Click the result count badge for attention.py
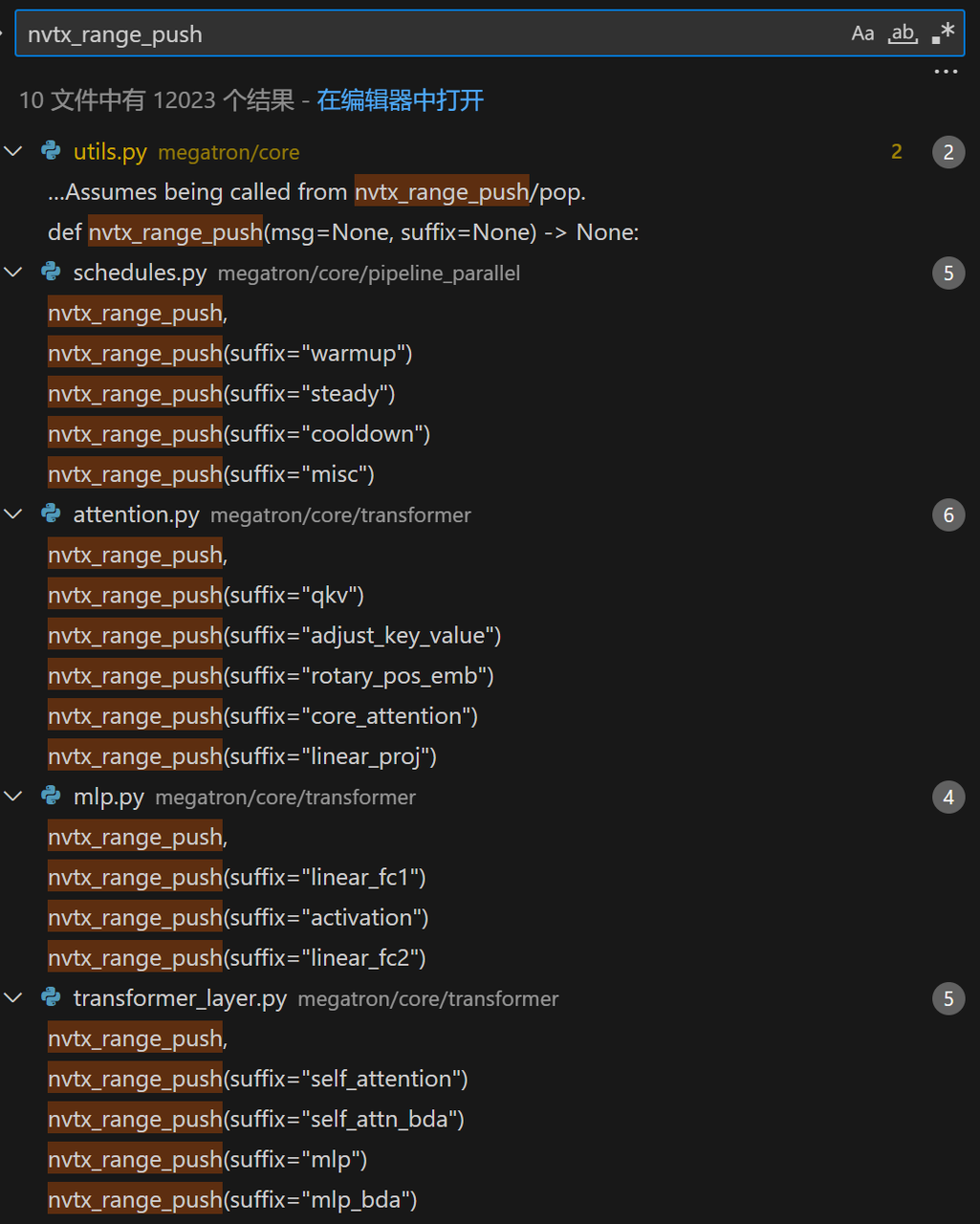Image resolution: width=980 pixels, height=1224 pixels. coord(947,515)
